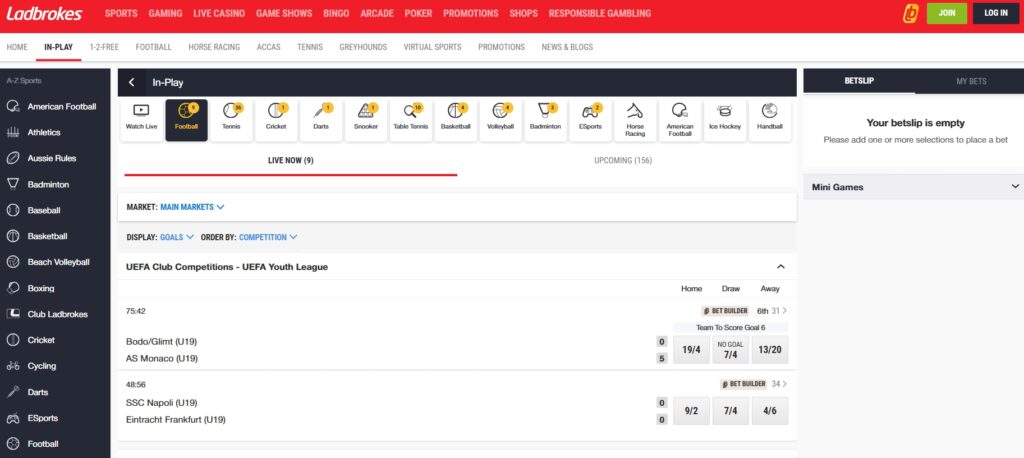
Task: Click the Log In button
Action: pos(996,13)
